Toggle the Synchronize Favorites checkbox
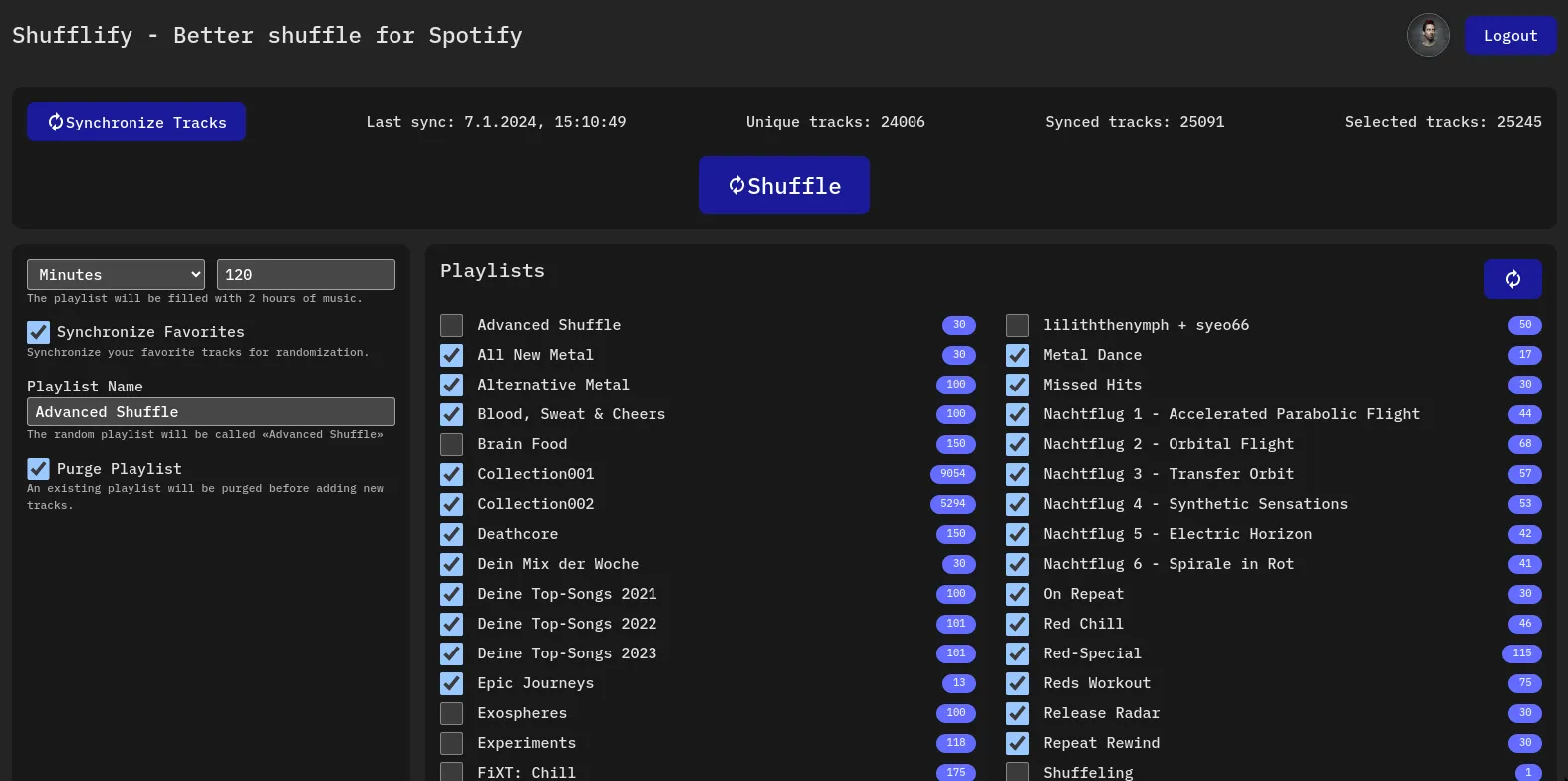 tap(38, 332)
